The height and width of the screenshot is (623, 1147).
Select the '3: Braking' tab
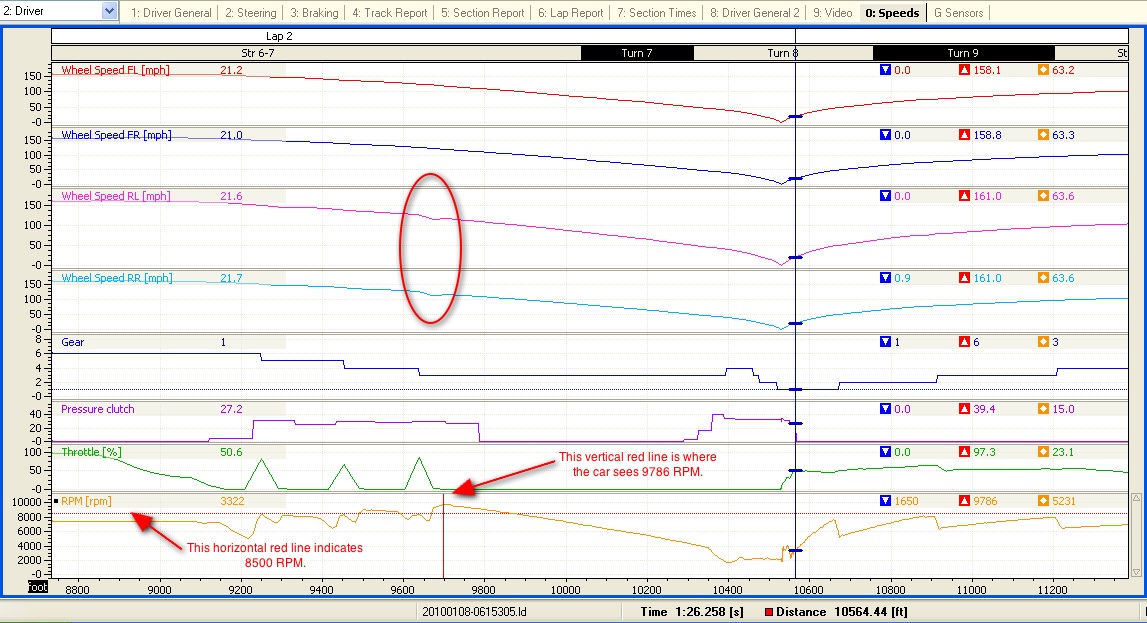[314, 13]
